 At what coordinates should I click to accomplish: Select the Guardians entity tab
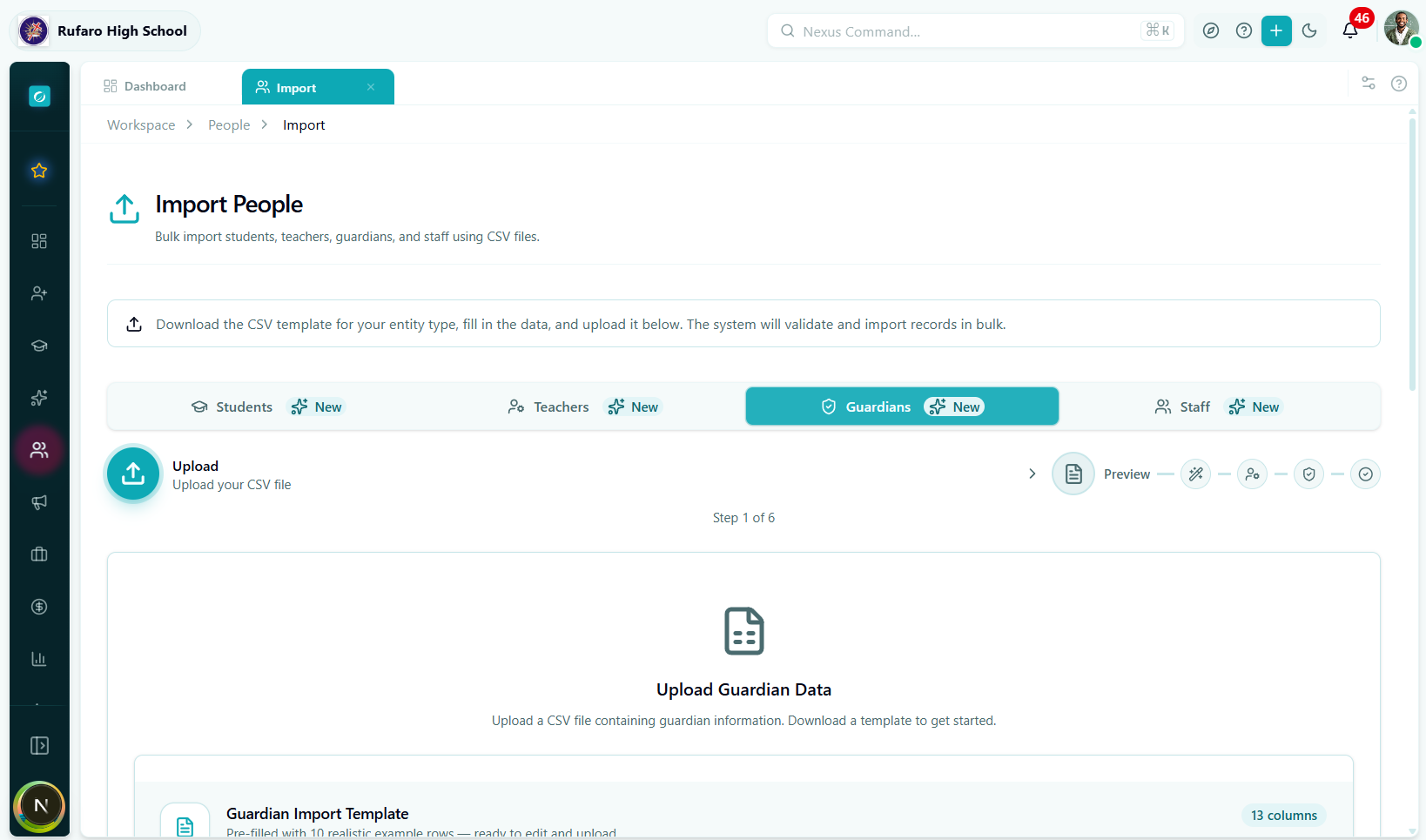tap(902, 407)
